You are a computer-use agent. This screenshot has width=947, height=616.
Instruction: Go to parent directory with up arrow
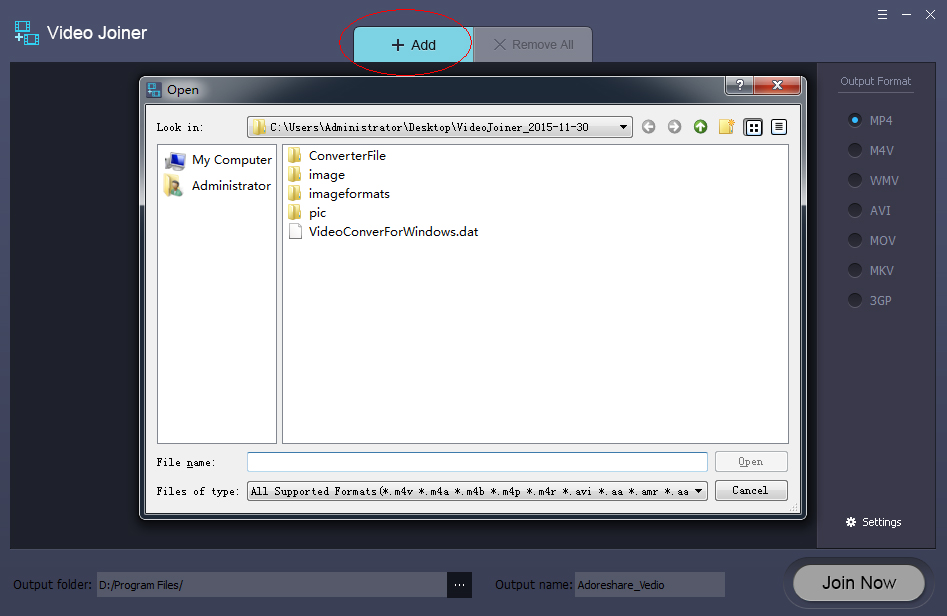pyautogui.click(x=700, y=127)
